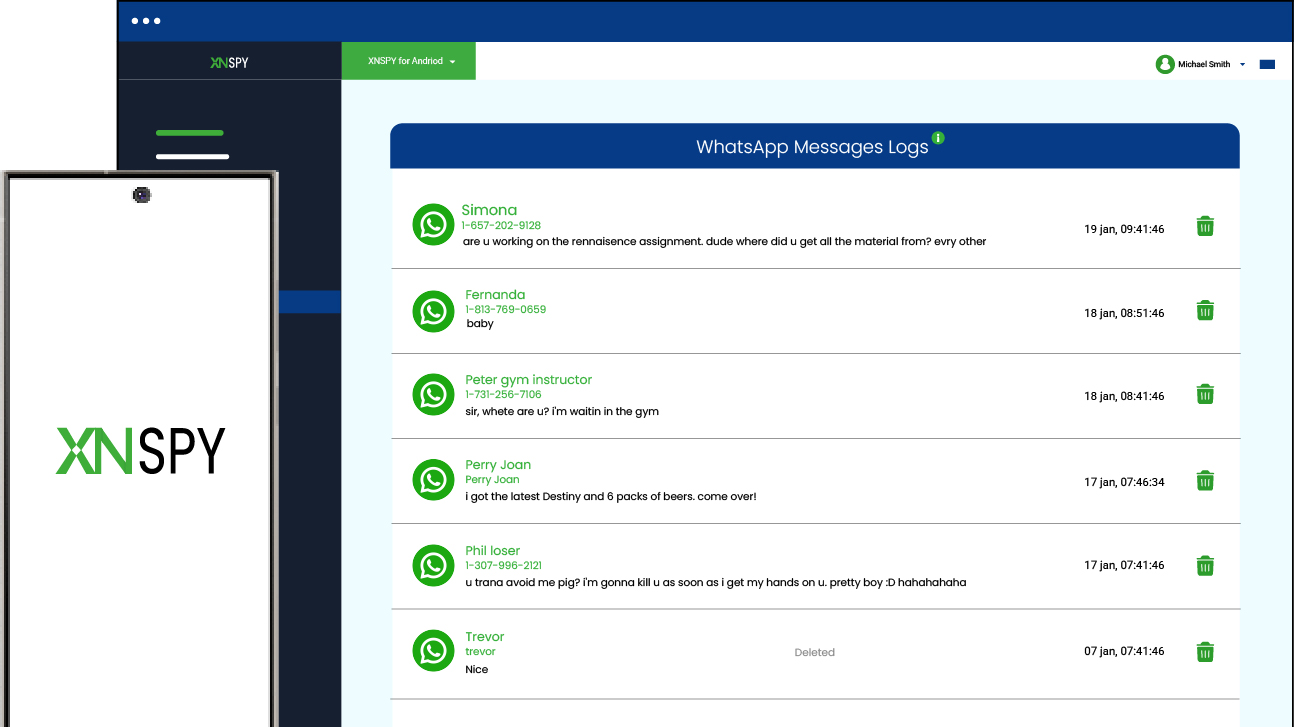The image size is (1294, 727).
Task: Click phone number 1-813-769-0659
Action: click(505, 310)
